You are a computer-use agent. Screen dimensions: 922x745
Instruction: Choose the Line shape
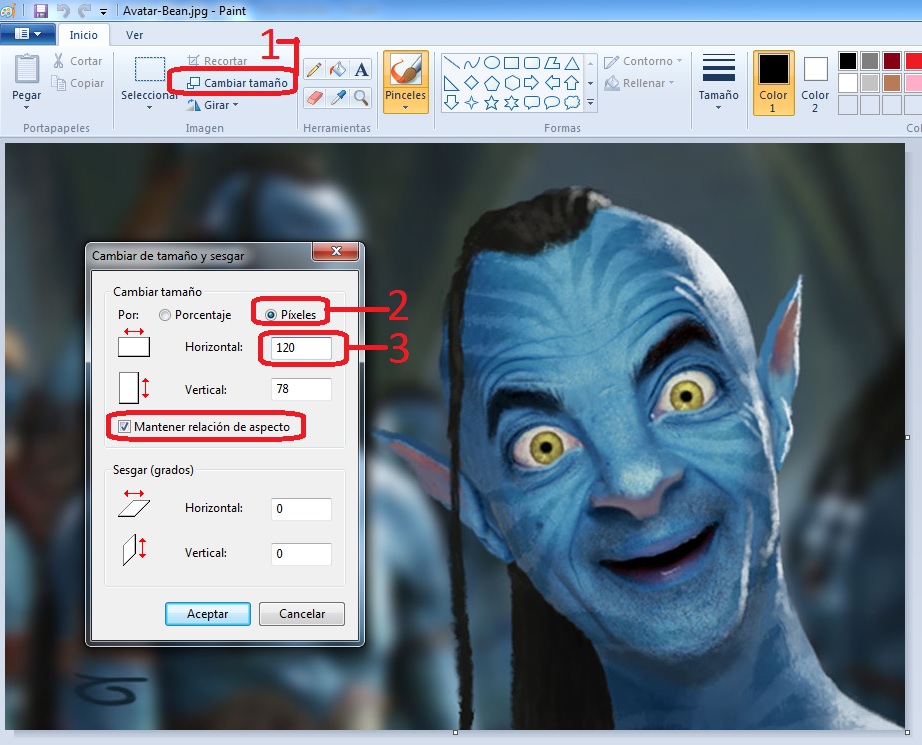point(452,63)
